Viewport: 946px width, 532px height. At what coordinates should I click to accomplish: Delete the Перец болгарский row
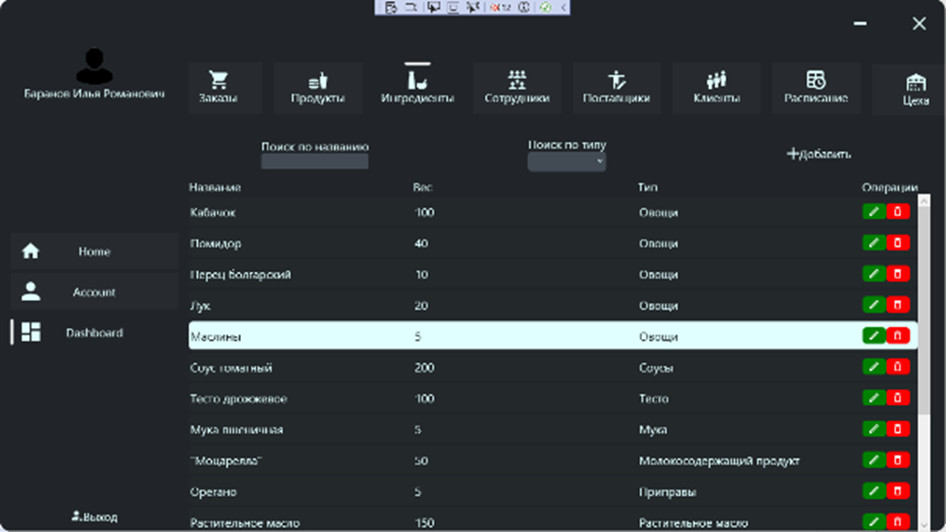point(898,274)
